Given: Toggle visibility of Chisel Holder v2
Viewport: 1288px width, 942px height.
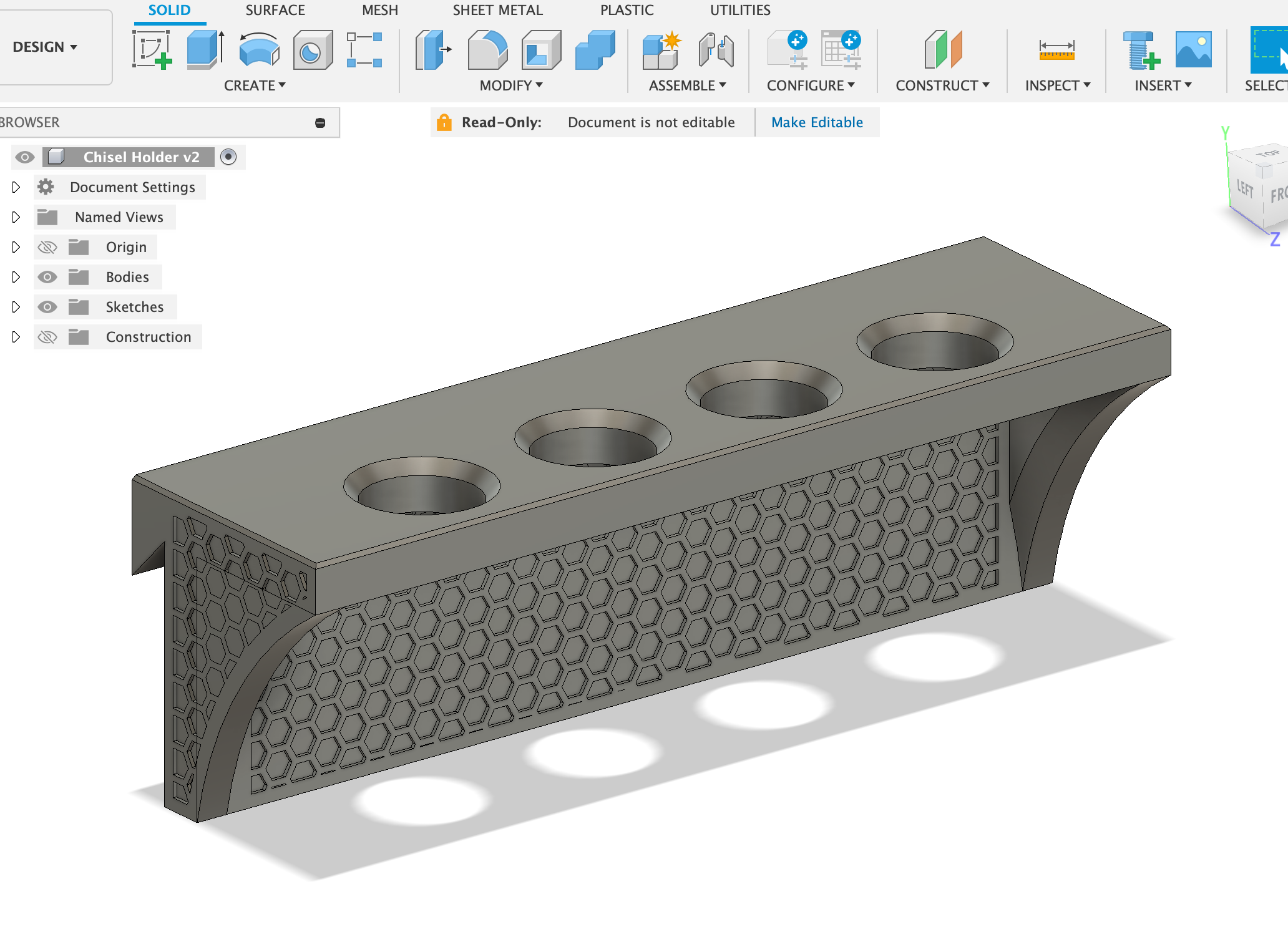Looking at the screenshot, I should click(x=25, y=157).
